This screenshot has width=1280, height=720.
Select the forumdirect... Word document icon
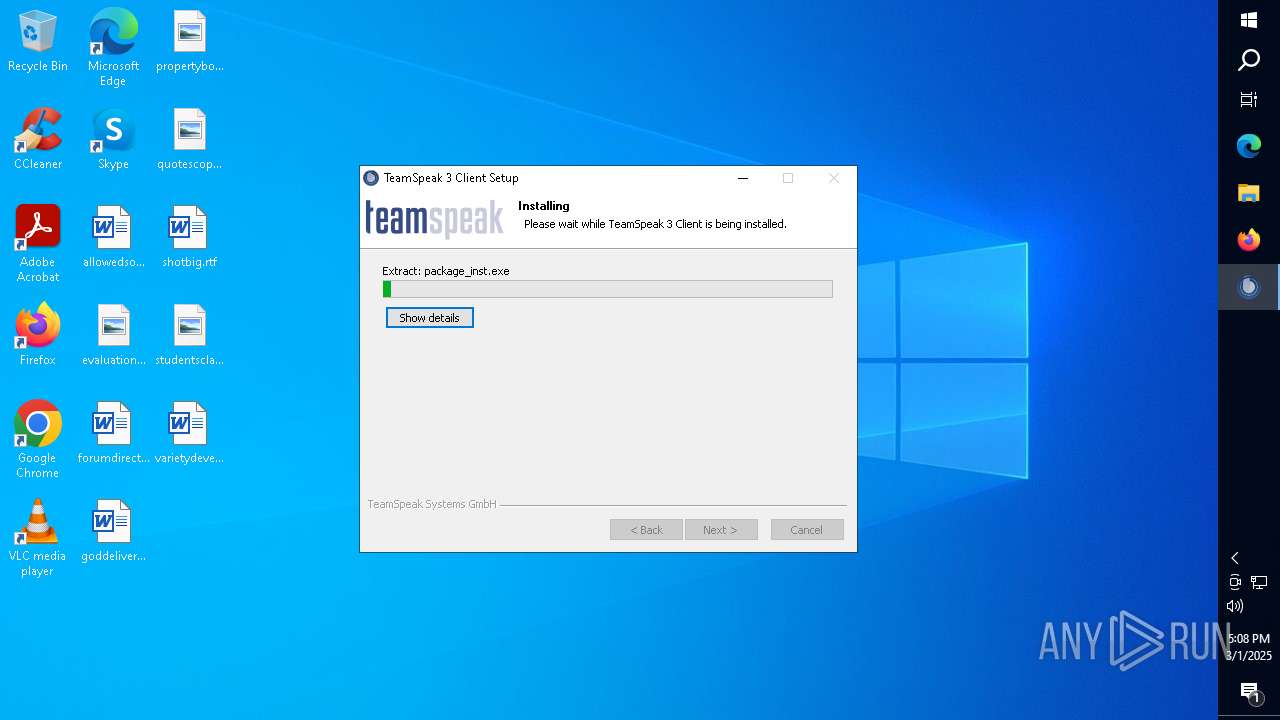coord(113,434)
